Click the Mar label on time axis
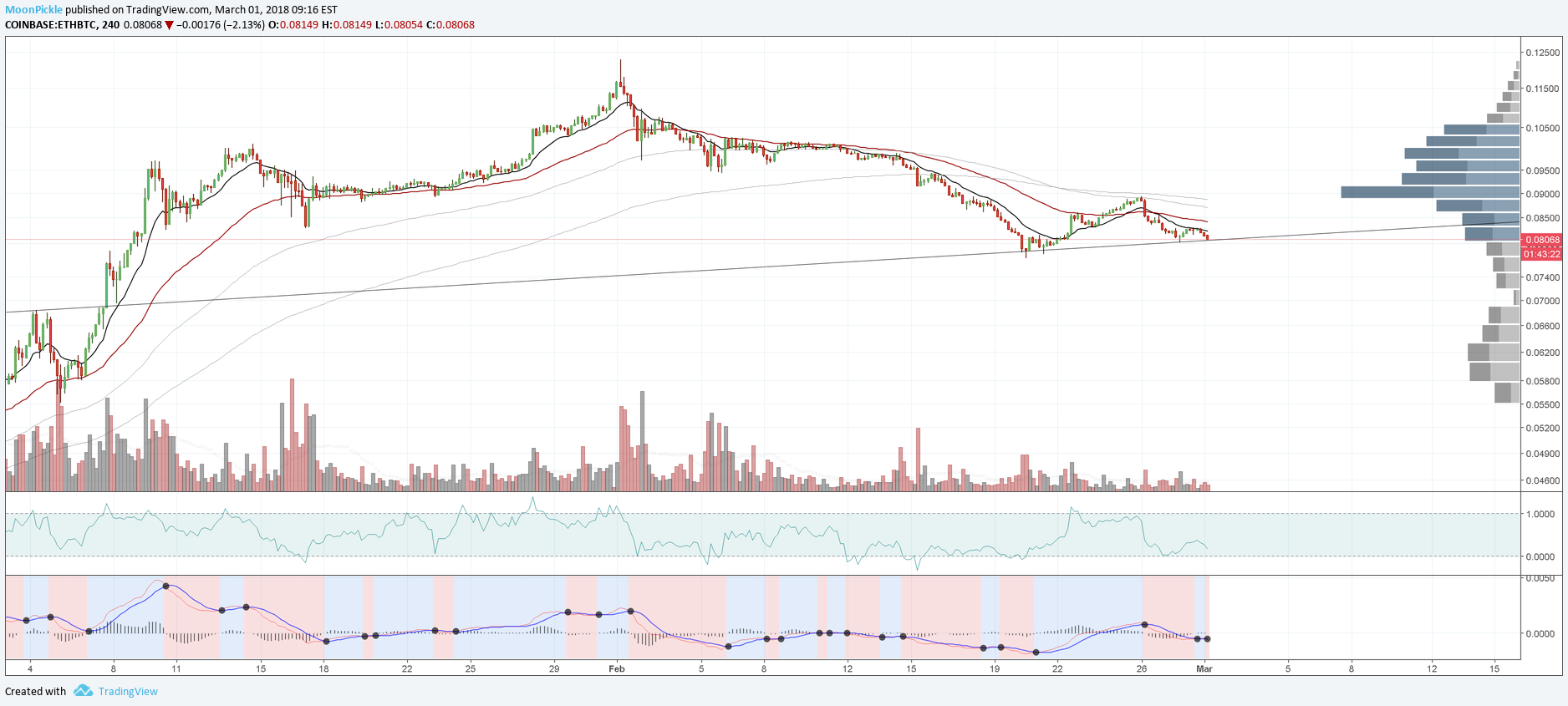Viewport: 1568px width, 706px height. click(1204, 668)
